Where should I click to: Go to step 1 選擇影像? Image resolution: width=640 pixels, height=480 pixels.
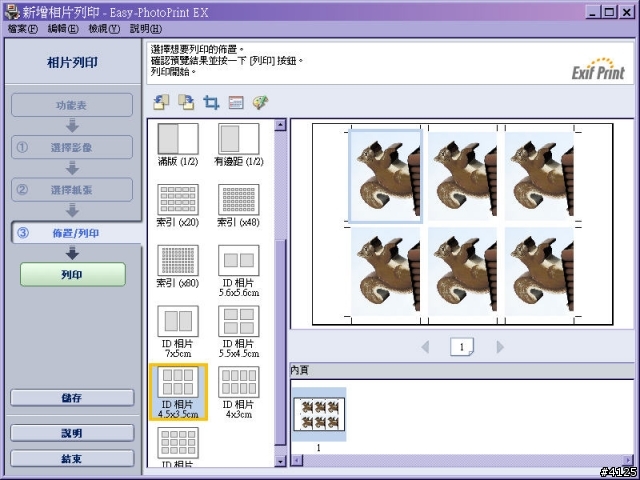pyautogui.click(x=72, y=147)
